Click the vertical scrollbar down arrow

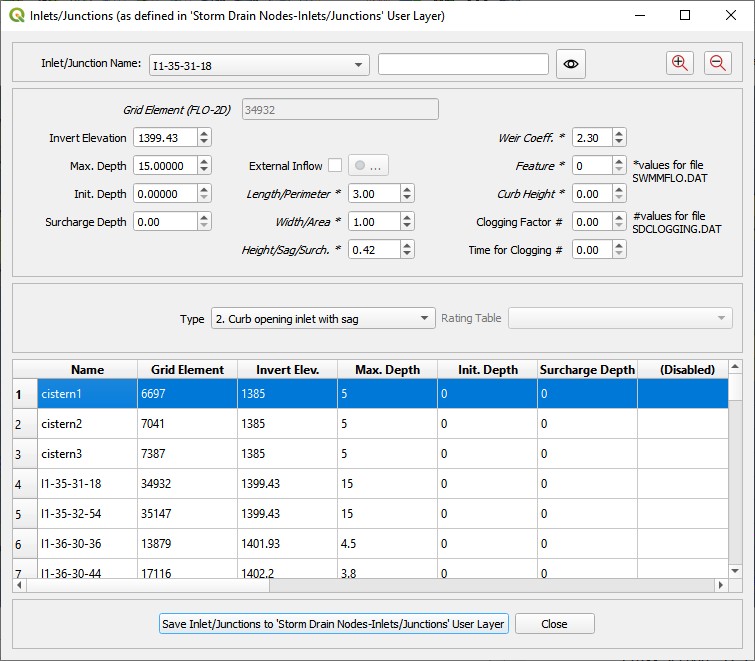[x=735, y=571]
